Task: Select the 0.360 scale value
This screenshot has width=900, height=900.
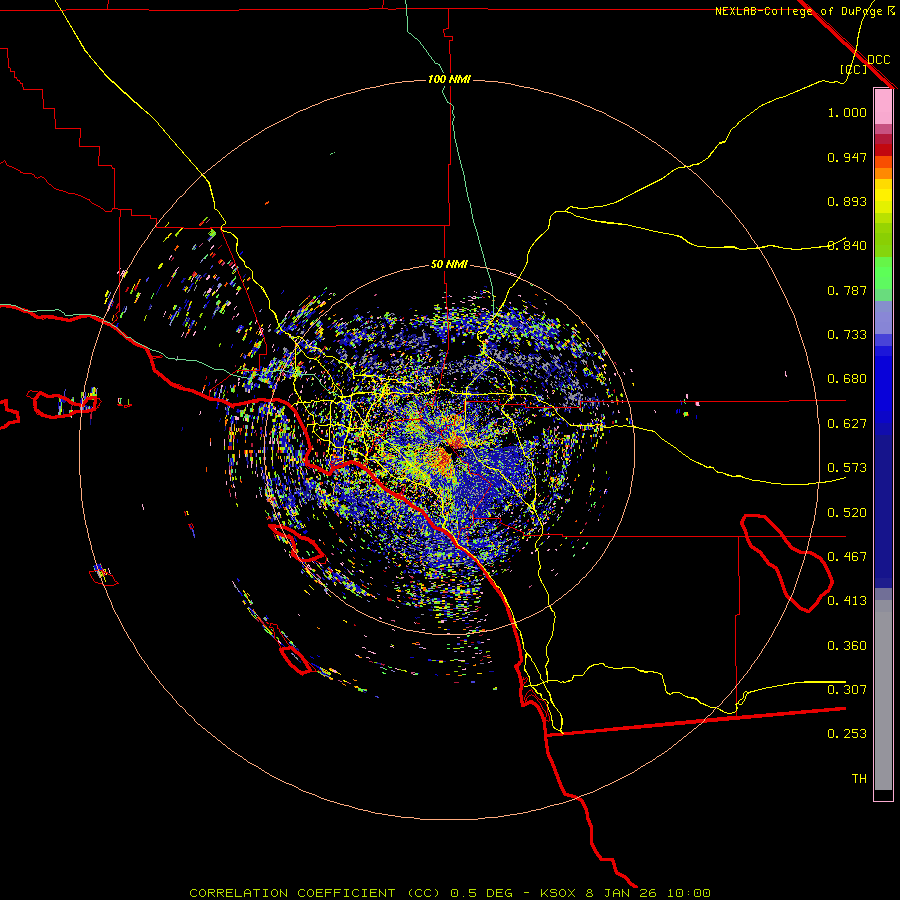Action: pos(847,646)
